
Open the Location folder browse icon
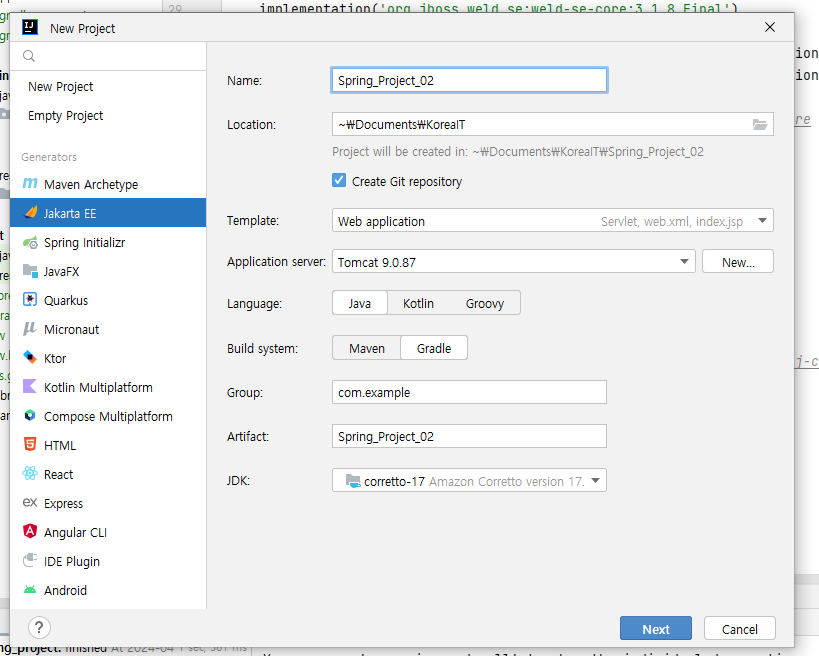(760, 124)
